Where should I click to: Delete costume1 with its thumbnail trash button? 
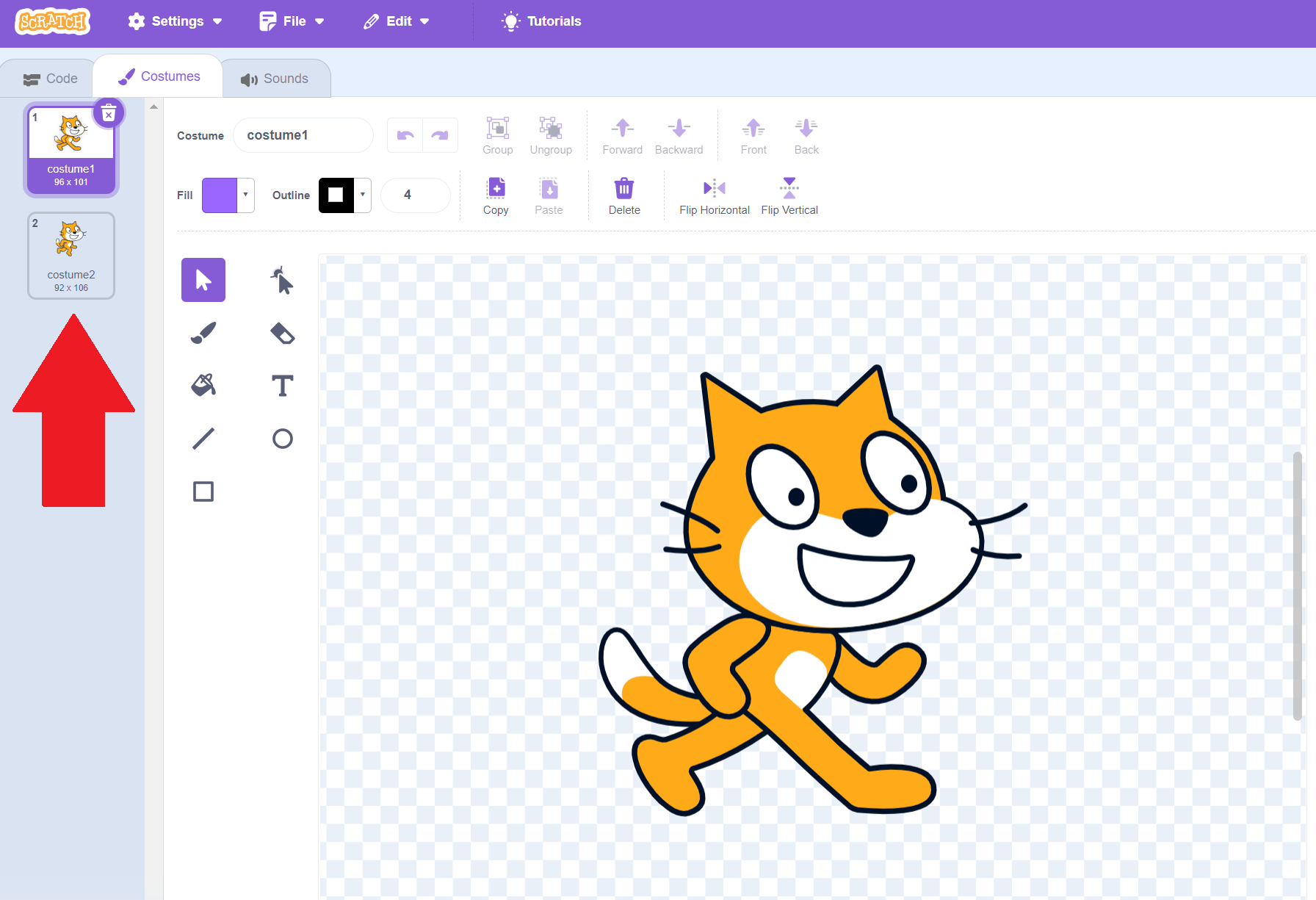tap(109, 114)
